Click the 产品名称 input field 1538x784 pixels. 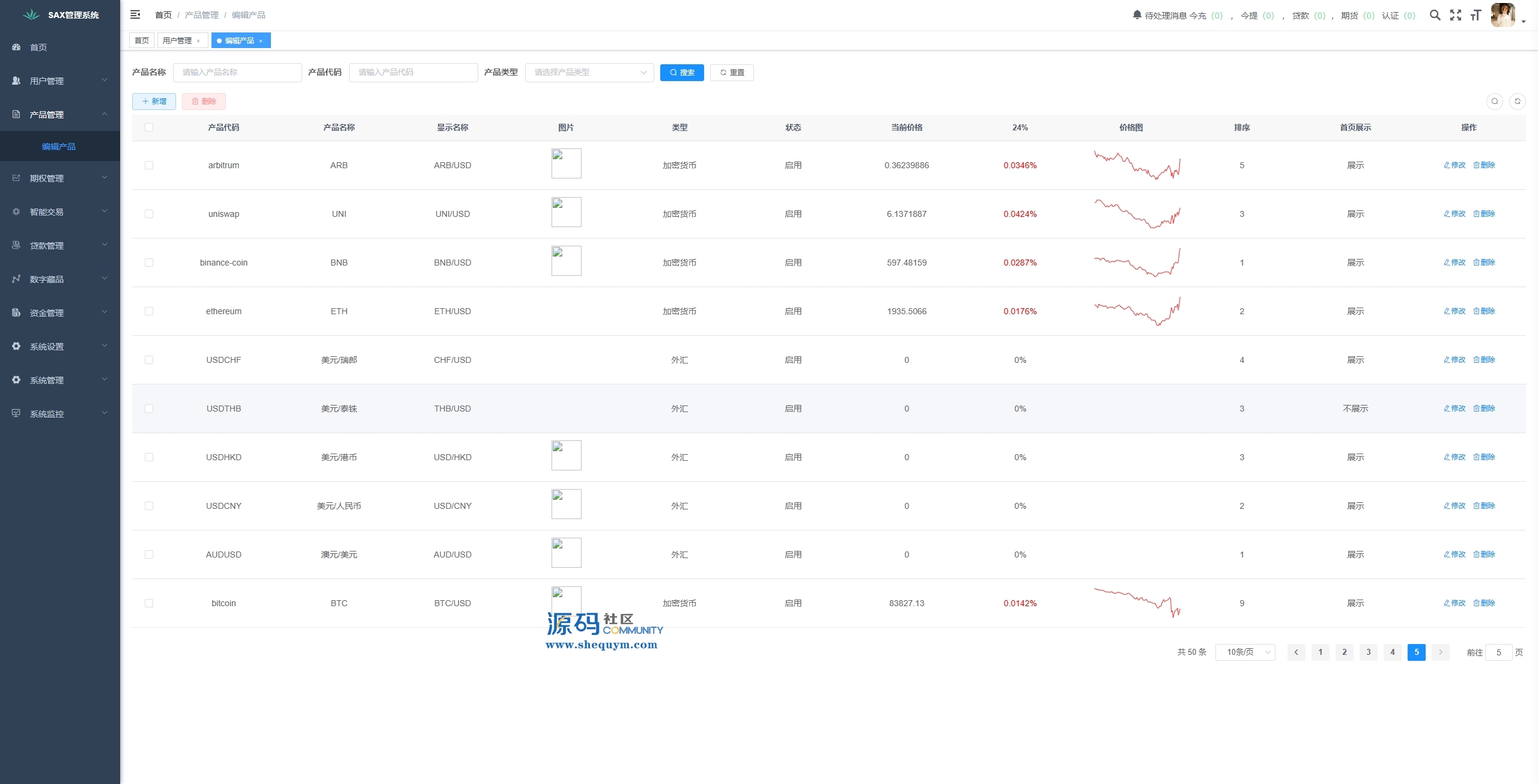237,73
